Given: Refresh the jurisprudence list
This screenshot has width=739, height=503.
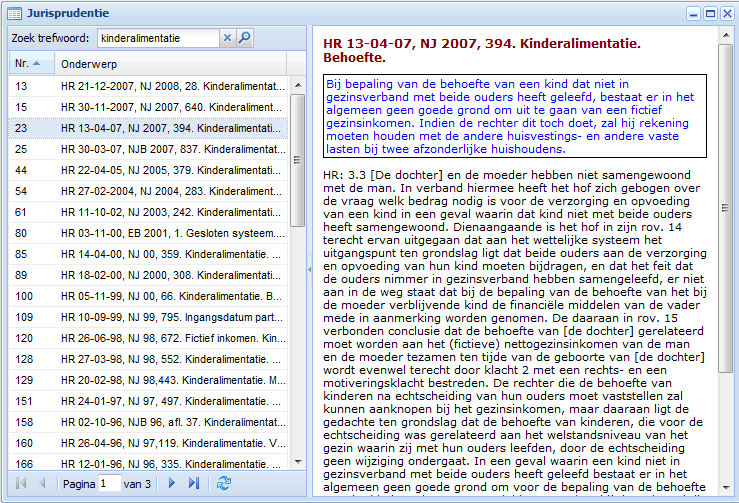Looking at the screenshot, I should click(224, 483).
